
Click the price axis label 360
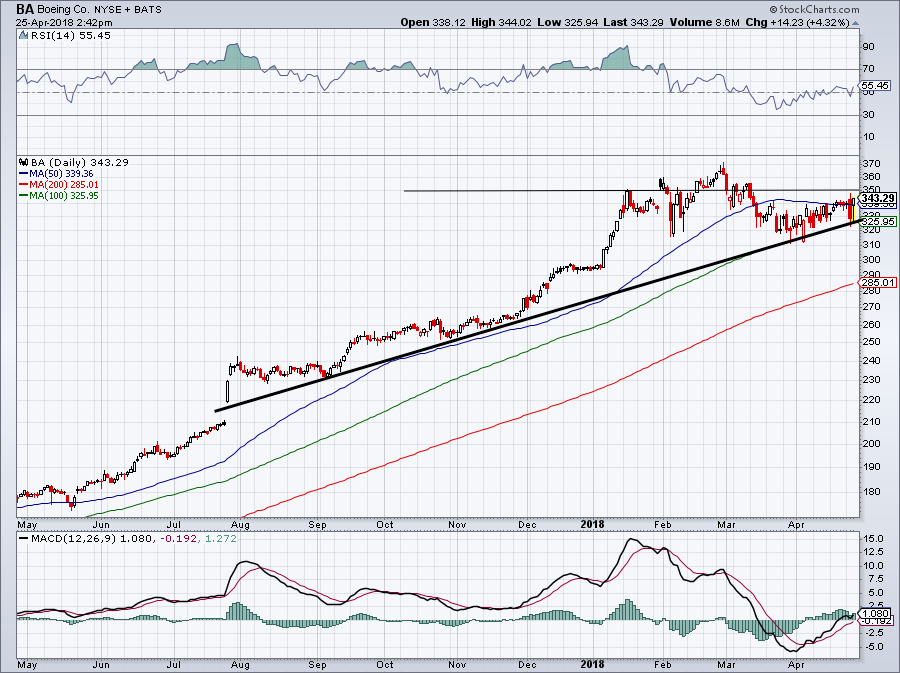[x=871, y=177]
